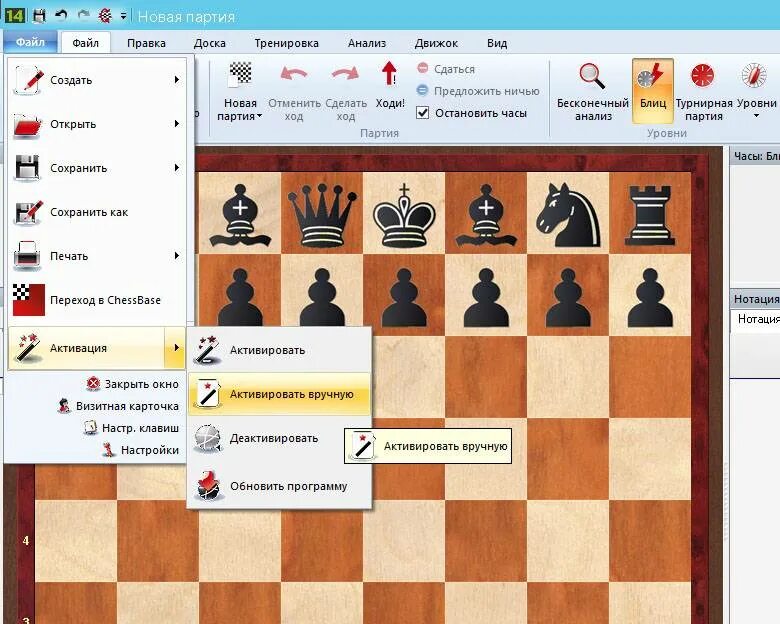Image resolution: width=780 pixels, height=624 pixels.
Task: Click the Сделать ход arrow icon
Action: [x=345, y=75]
